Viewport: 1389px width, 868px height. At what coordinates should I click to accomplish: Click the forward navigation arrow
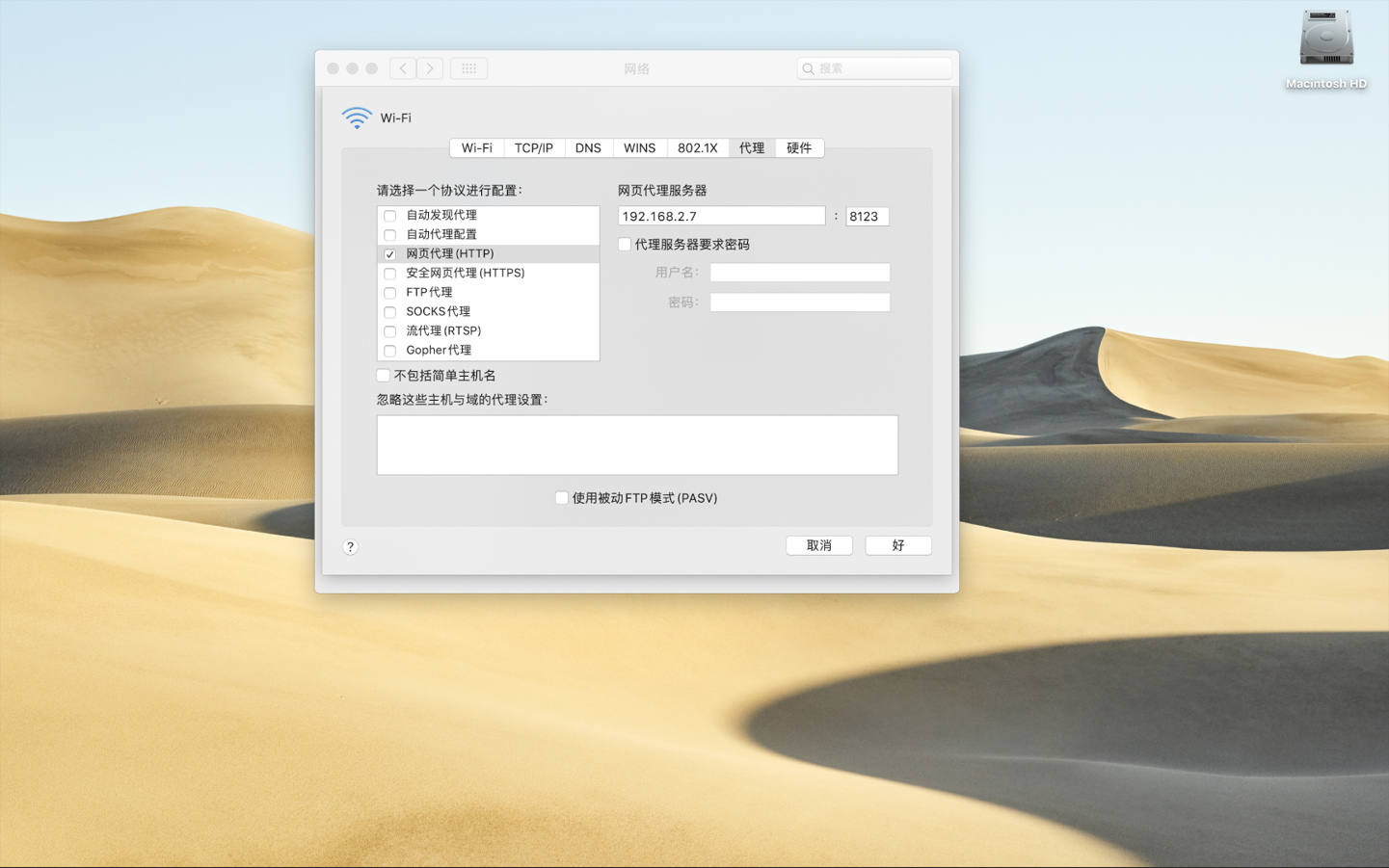[429, 67]
